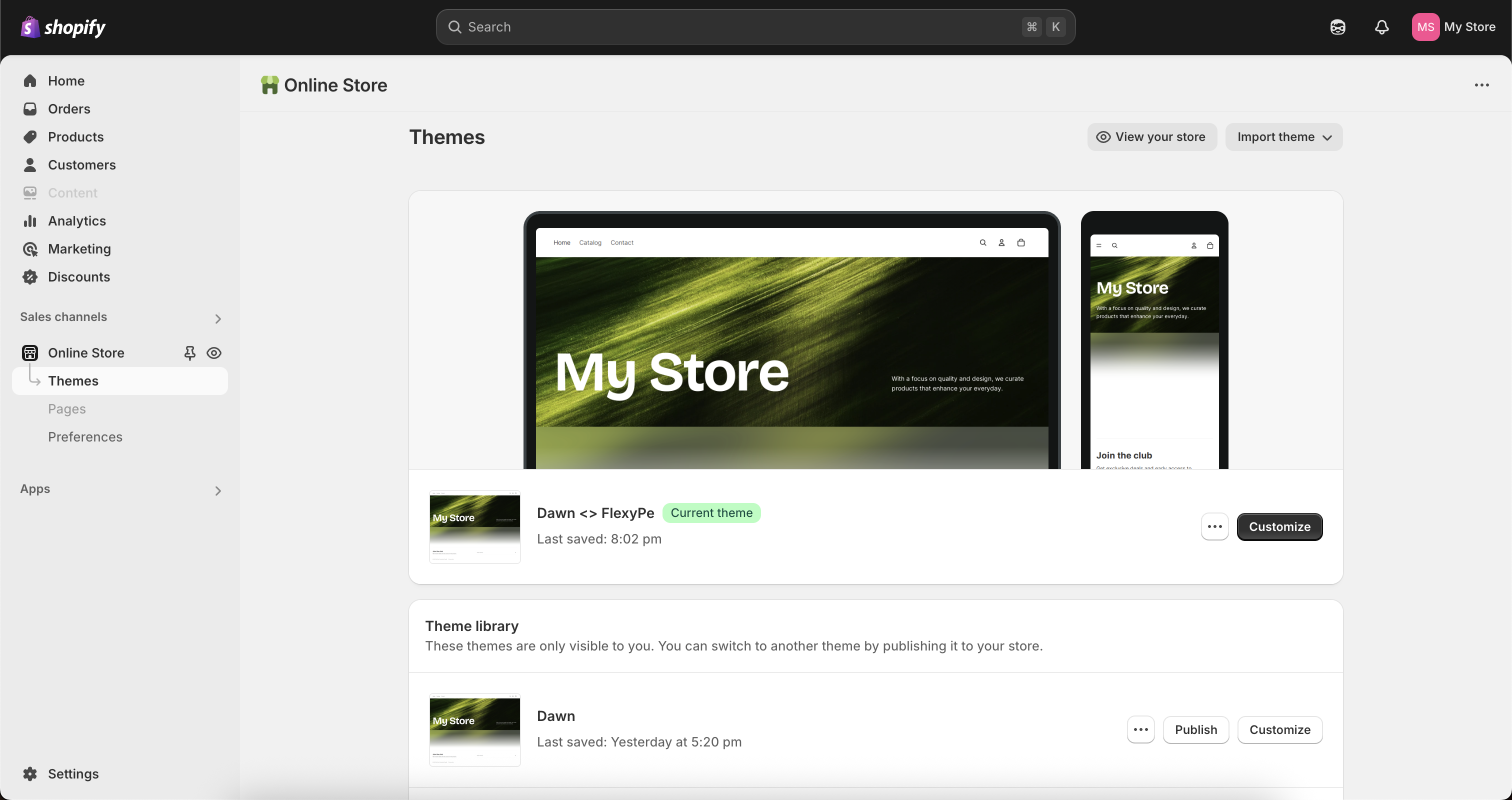The width and height of the screenshot is (1512, 800).
Task: Open the notifications bell
Action: (x=1381, y=27)
